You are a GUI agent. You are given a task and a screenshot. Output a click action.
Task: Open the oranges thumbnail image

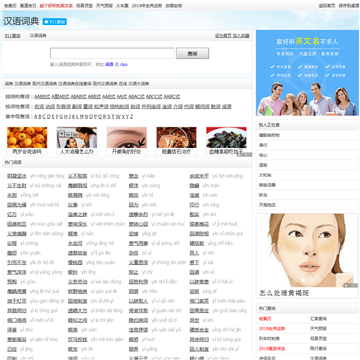point(27,137)
